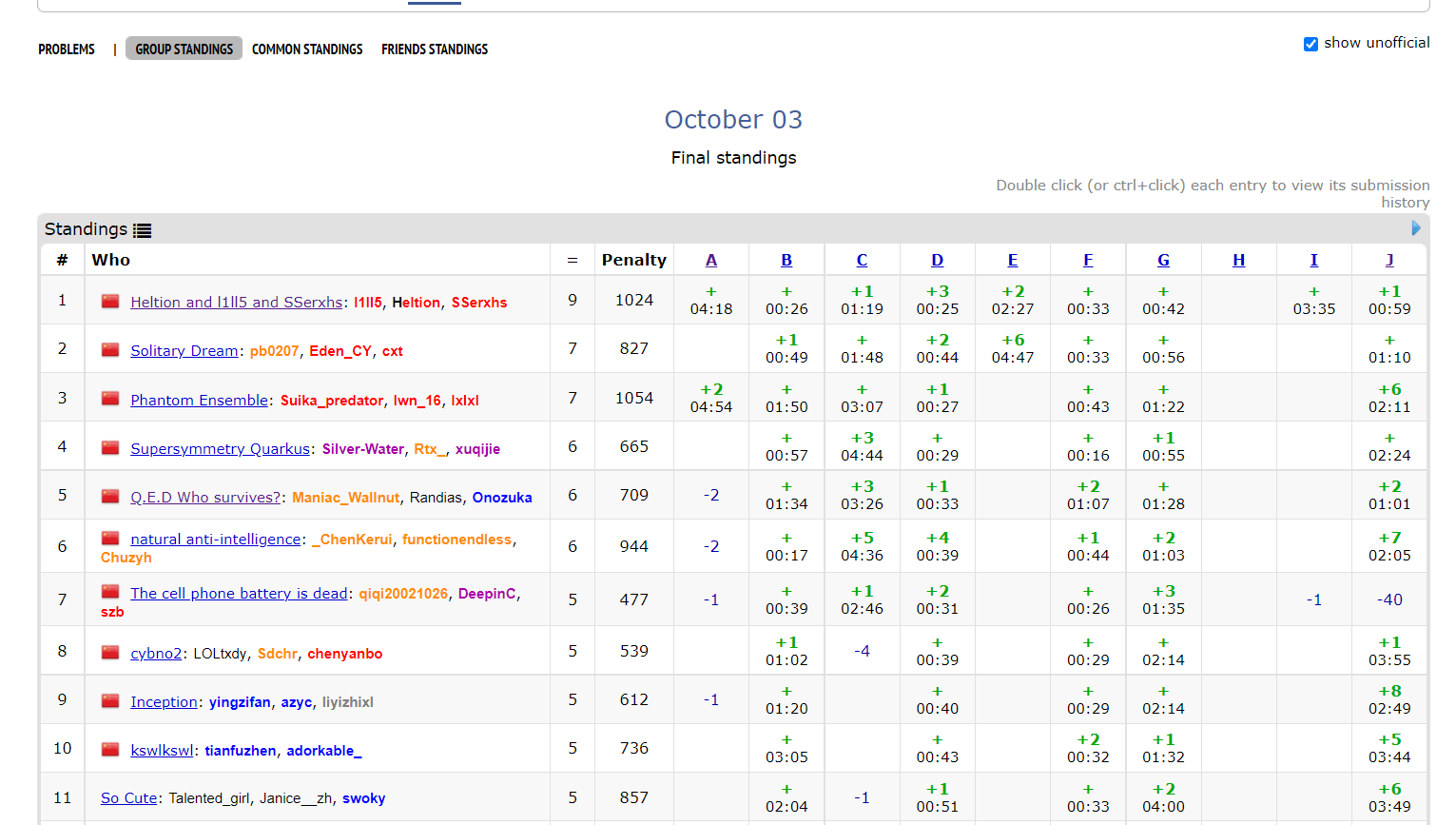Image resolution: width=1456 pixels, height=825 pixels.
Task: Click the flag icon beside kswlkswl
Action: tap(110, 750)
